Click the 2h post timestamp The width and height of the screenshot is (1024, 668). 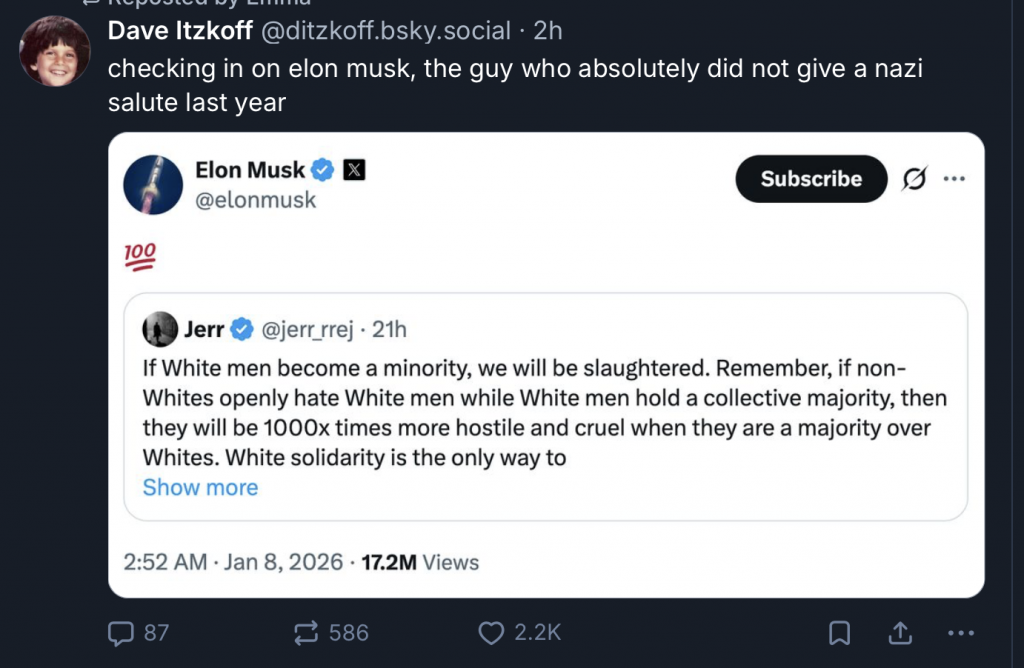coord(548,31)
